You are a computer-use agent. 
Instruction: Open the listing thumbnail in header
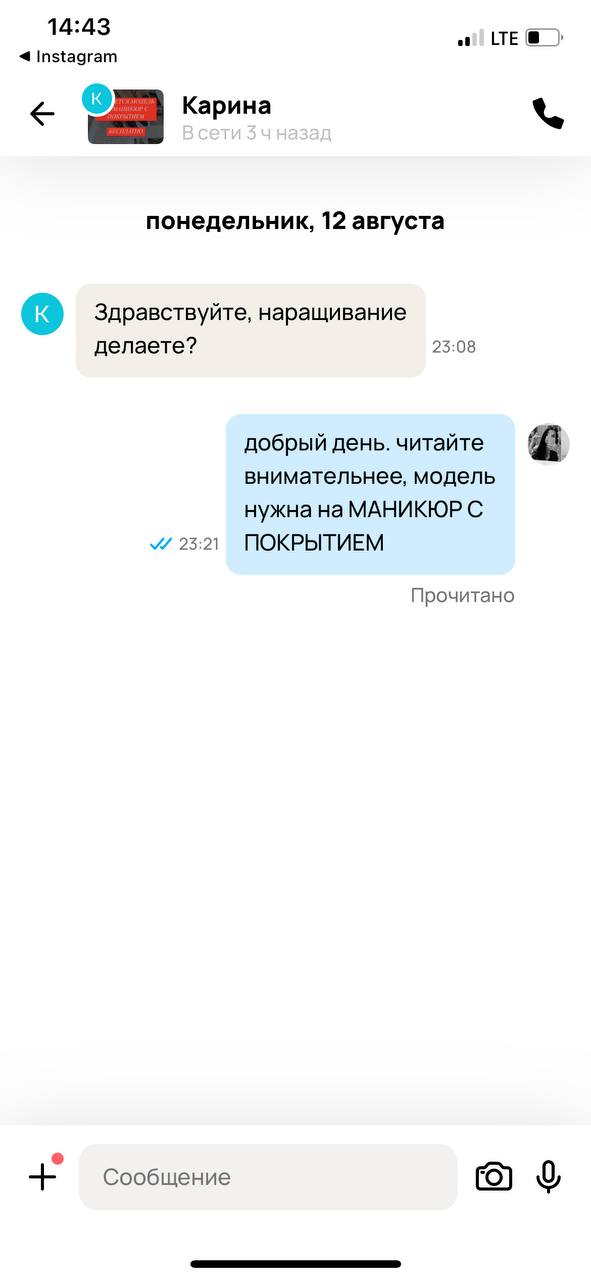coord(125,117)
